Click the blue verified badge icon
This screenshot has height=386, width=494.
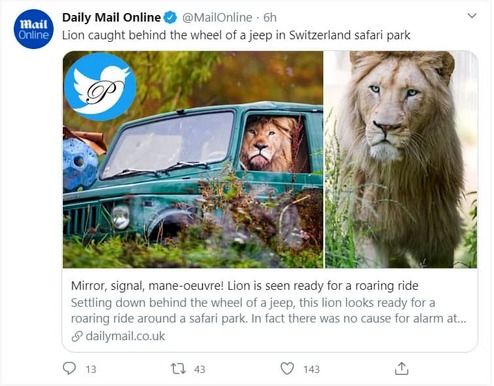[171, 18]
